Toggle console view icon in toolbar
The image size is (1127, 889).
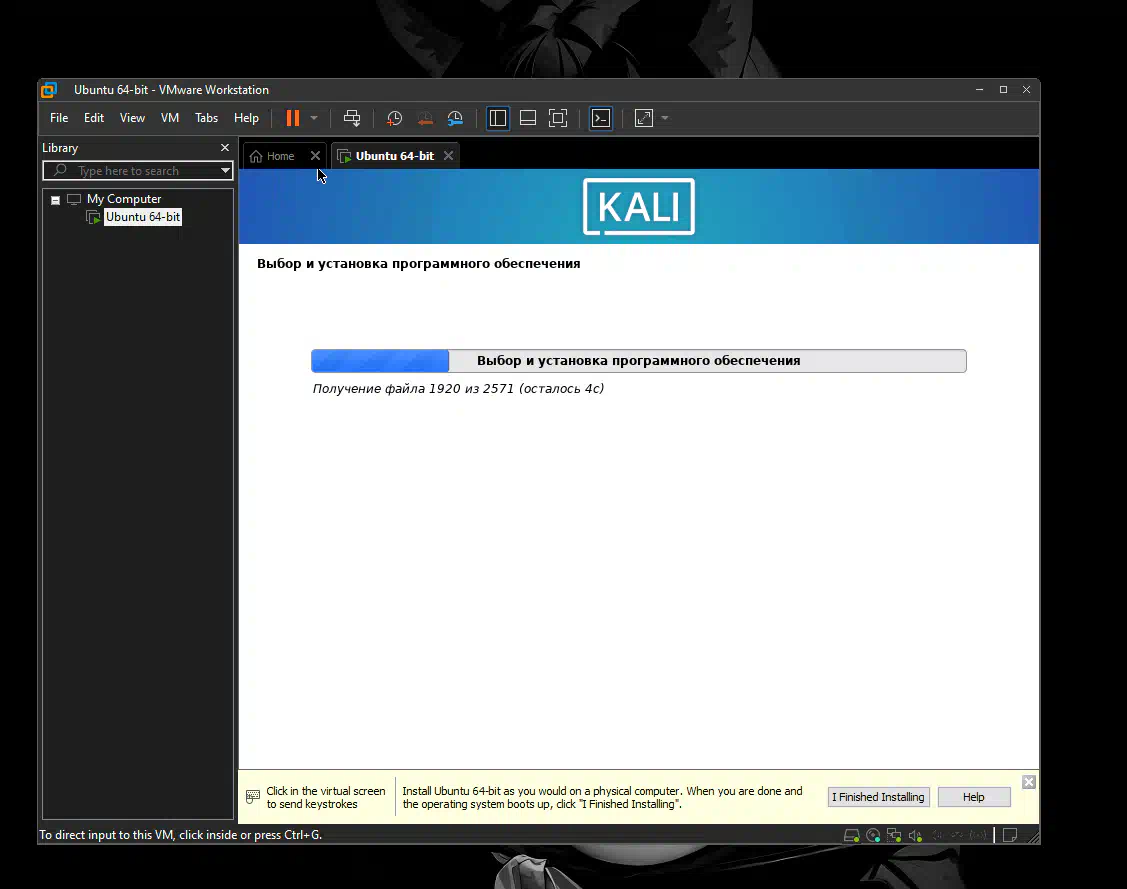click(601, 118)
